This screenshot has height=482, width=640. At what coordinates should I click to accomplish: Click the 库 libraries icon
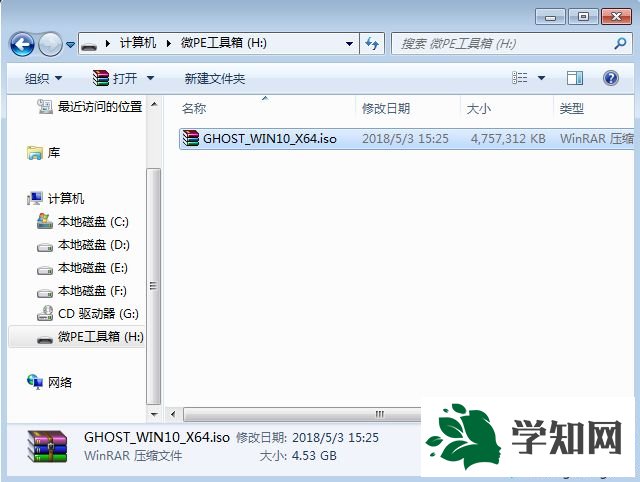point(35,153)
